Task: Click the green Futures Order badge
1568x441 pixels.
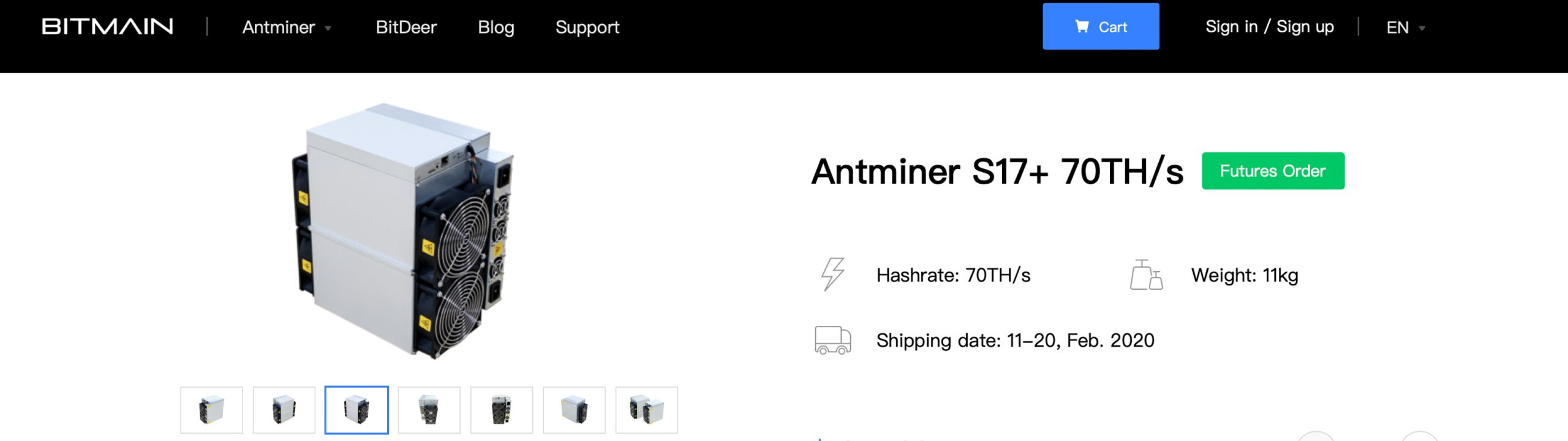Action: click(1273, 171)
